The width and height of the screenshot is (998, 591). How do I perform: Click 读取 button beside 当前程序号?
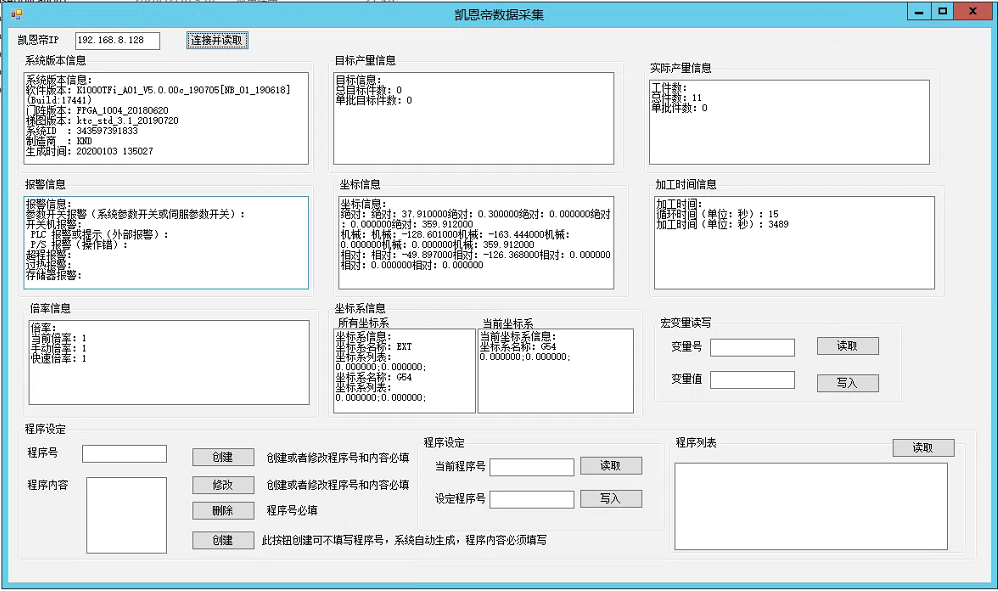(611, 466)
